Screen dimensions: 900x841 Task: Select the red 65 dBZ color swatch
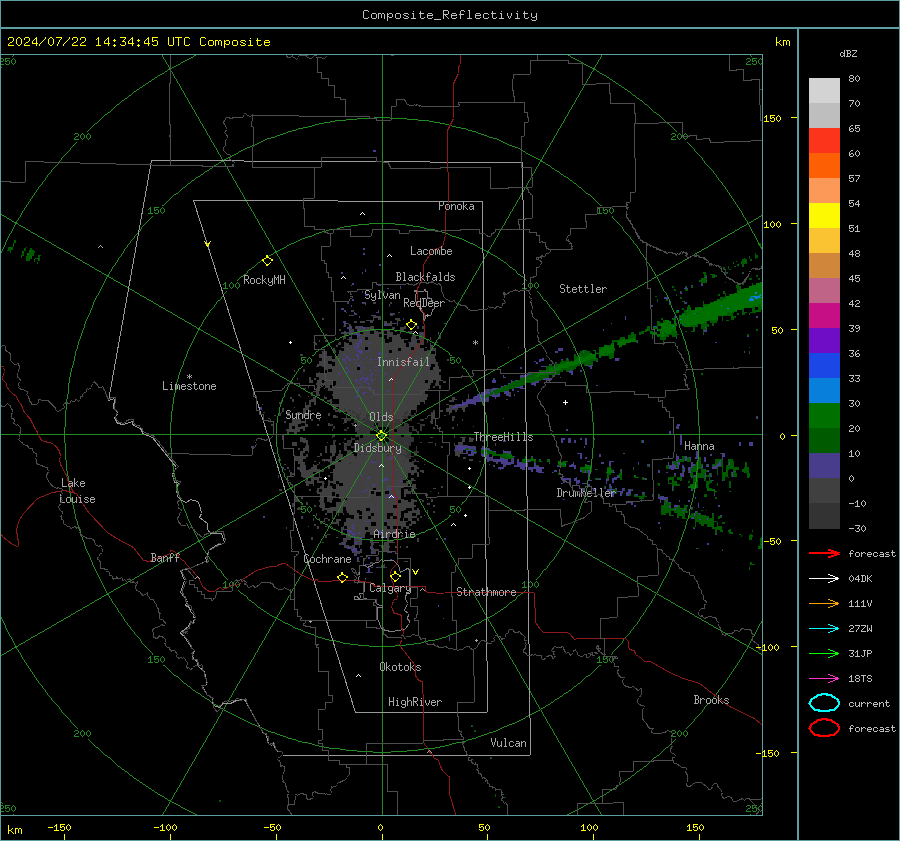click(824, 140)
